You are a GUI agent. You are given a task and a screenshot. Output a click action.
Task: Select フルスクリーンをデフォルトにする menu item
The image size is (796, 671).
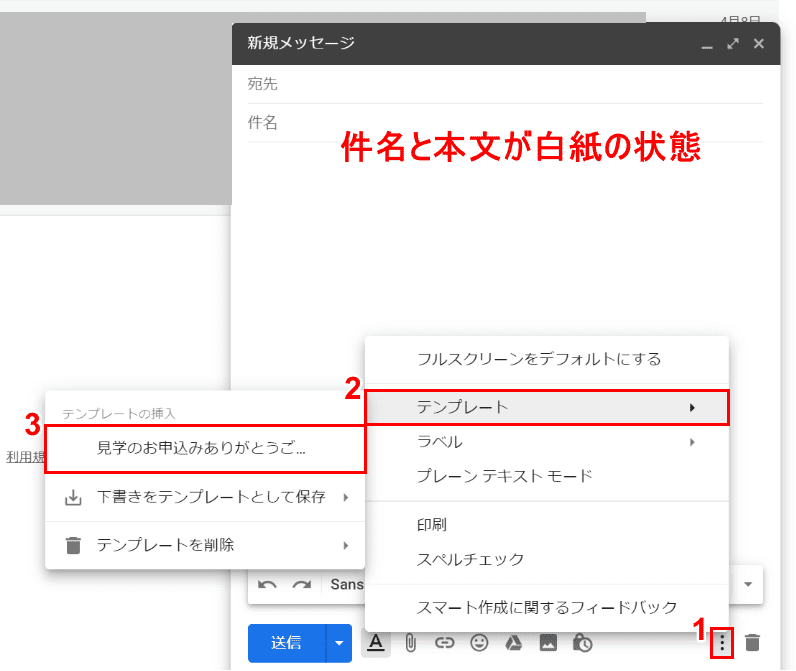pyautogui.click(x=547, y=359)
